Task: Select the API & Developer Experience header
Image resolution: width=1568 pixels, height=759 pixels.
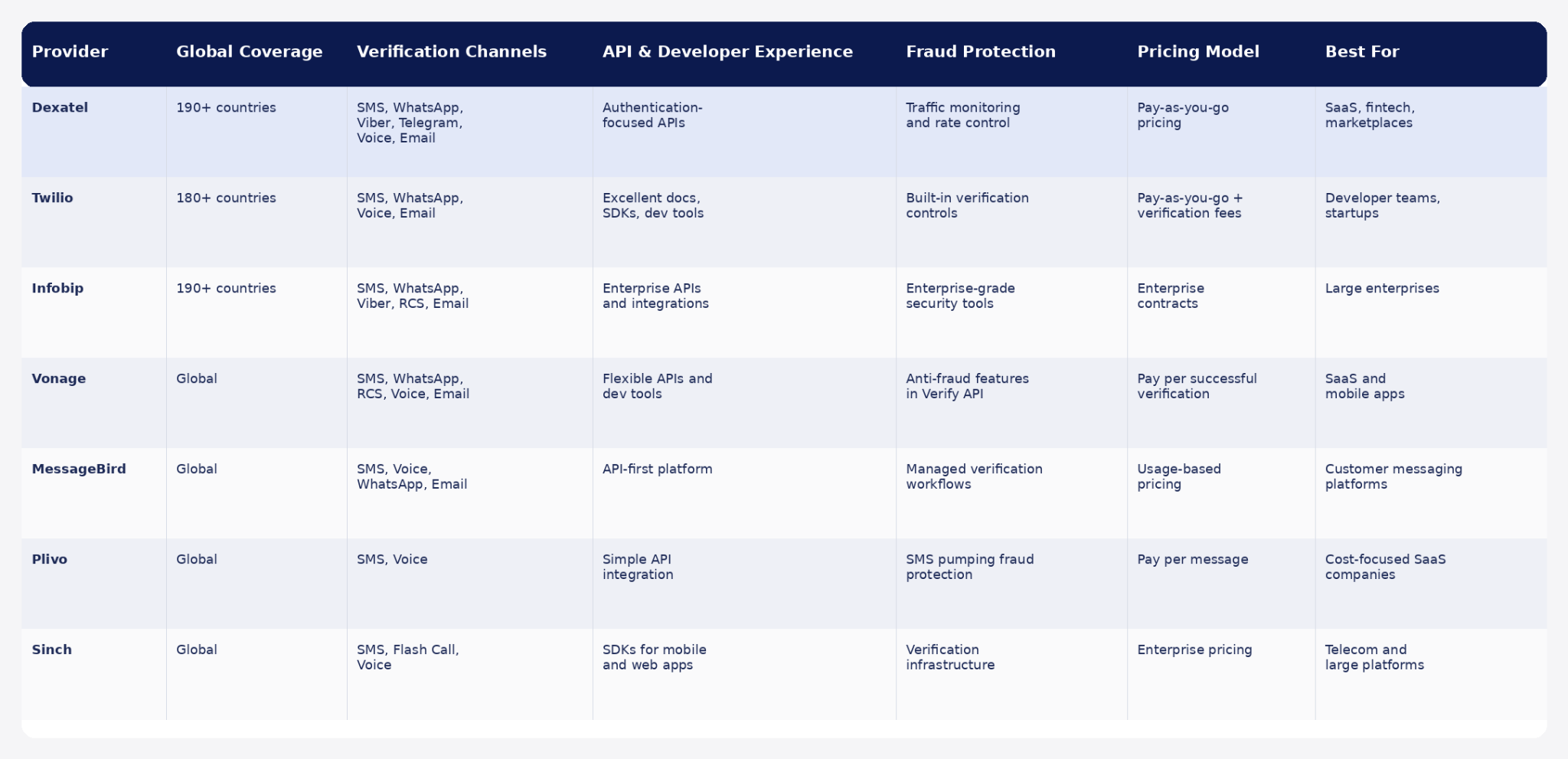Action: (x=727, y=51)
